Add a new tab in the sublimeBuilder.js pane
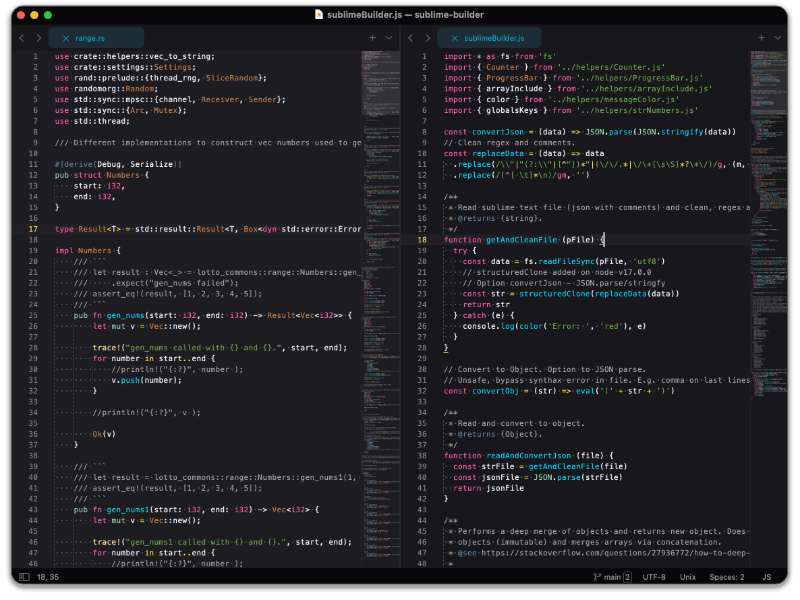800x600 pixels. (761, 38)
